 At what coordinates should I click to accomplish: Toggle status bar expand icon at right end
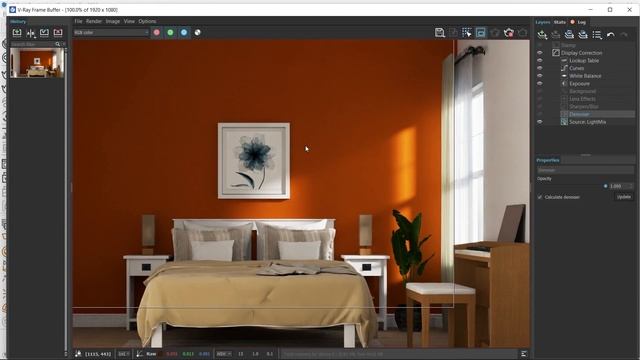524,354
